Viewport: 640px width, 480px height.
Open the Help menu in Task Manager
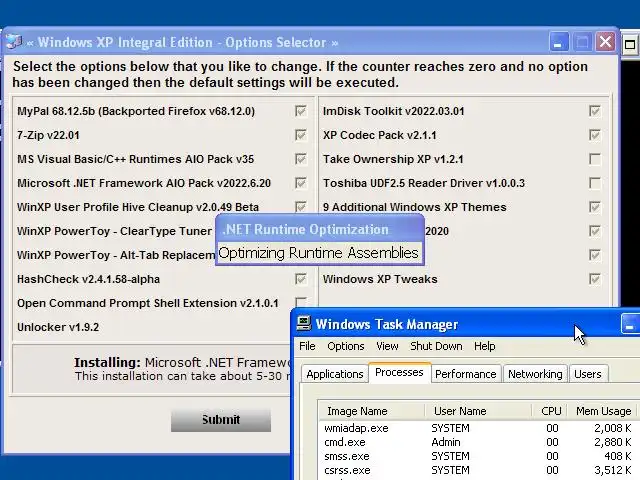click(x=484, y=346)
